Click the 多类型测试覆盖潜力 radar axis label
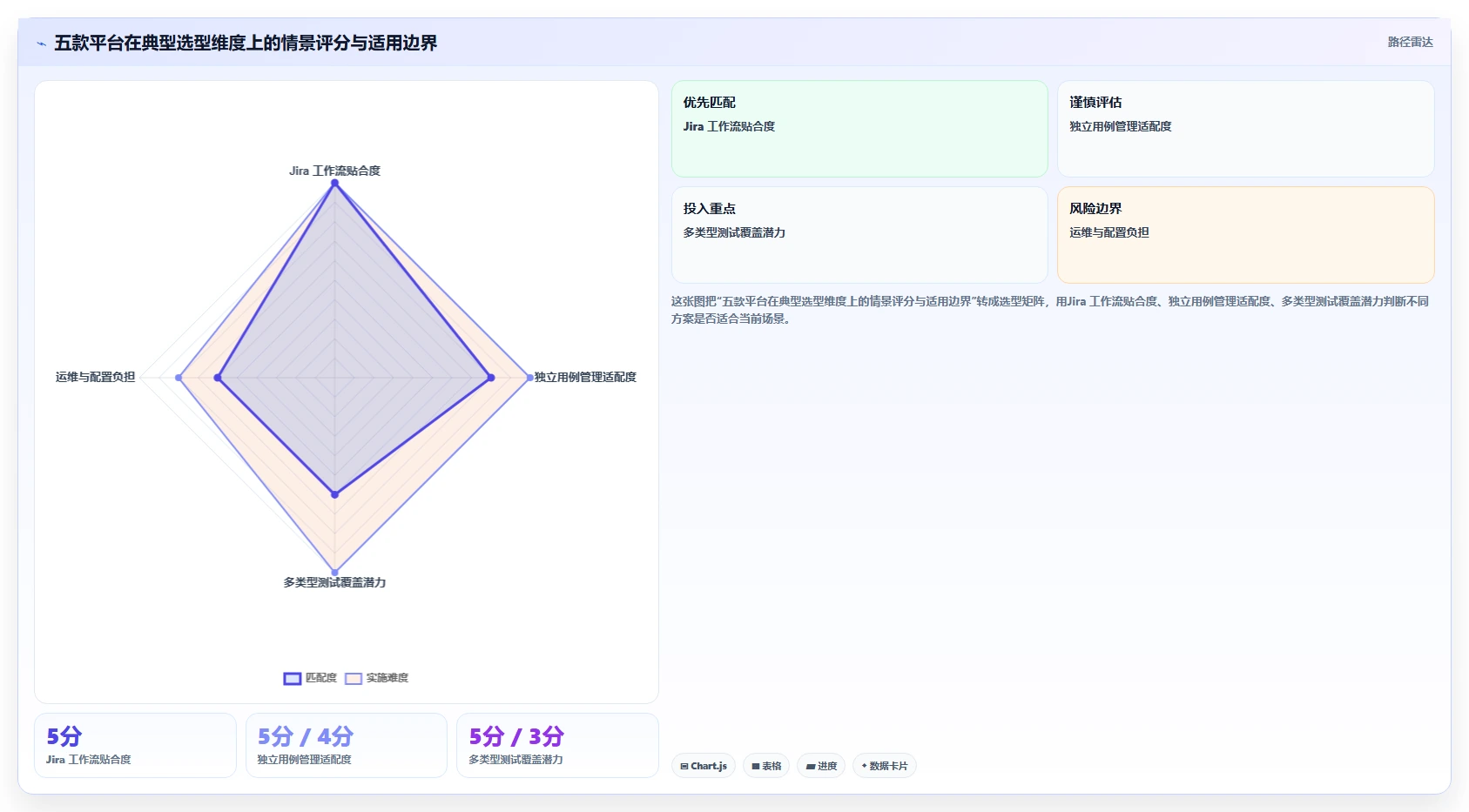 click(334, 582)
